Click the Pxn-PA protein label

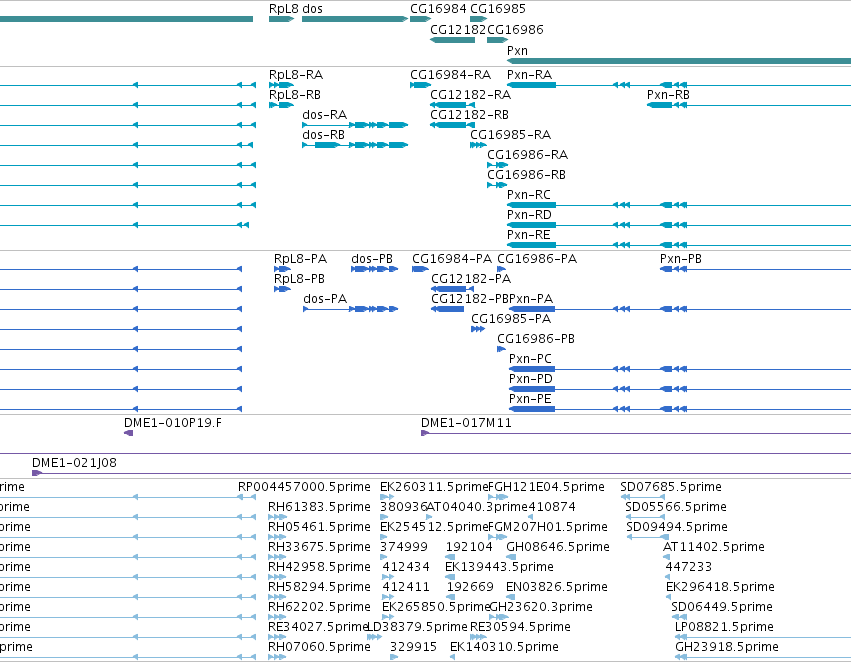tap(531, 299)
